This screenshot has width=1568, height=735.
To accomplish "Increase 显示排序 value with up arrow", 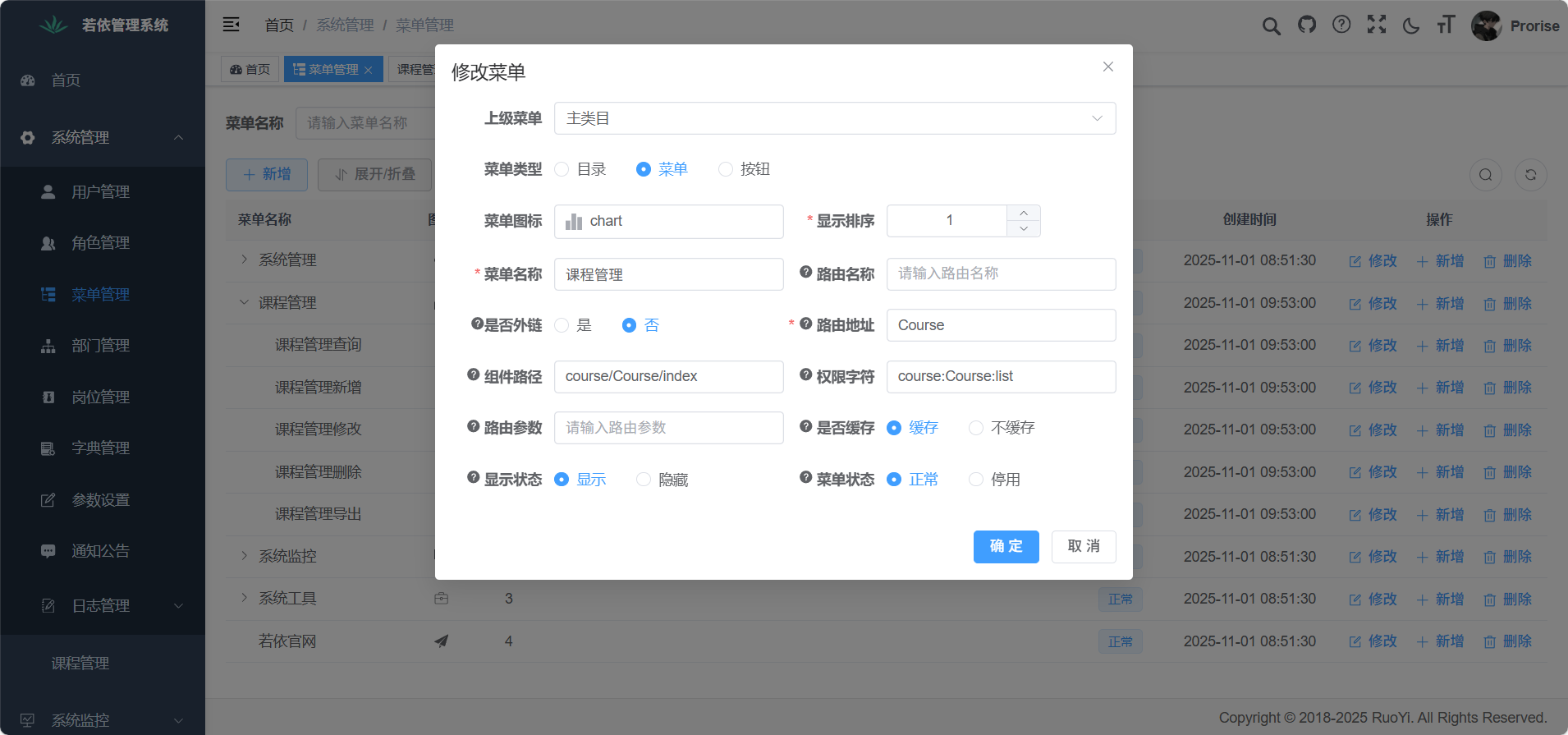I will [x=1024, y=213].
